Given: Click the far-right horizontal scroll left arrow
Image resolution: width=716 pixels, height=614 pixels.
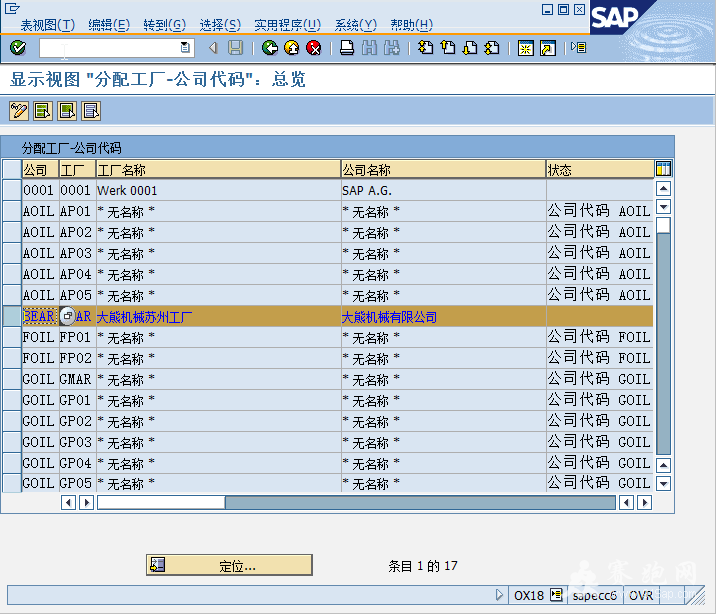Looking at the screenshot, I should tap(626, 503).
